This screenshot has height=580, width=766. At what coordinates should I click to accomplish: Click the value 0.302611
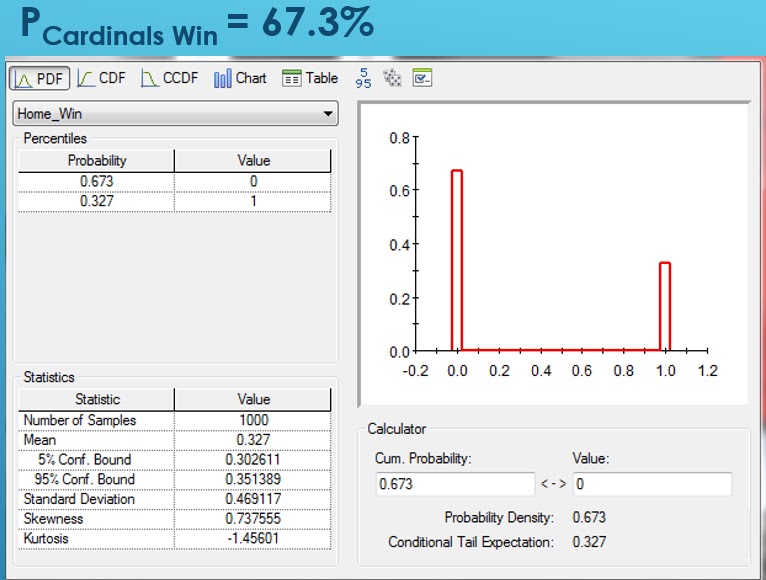pos(253,459)
